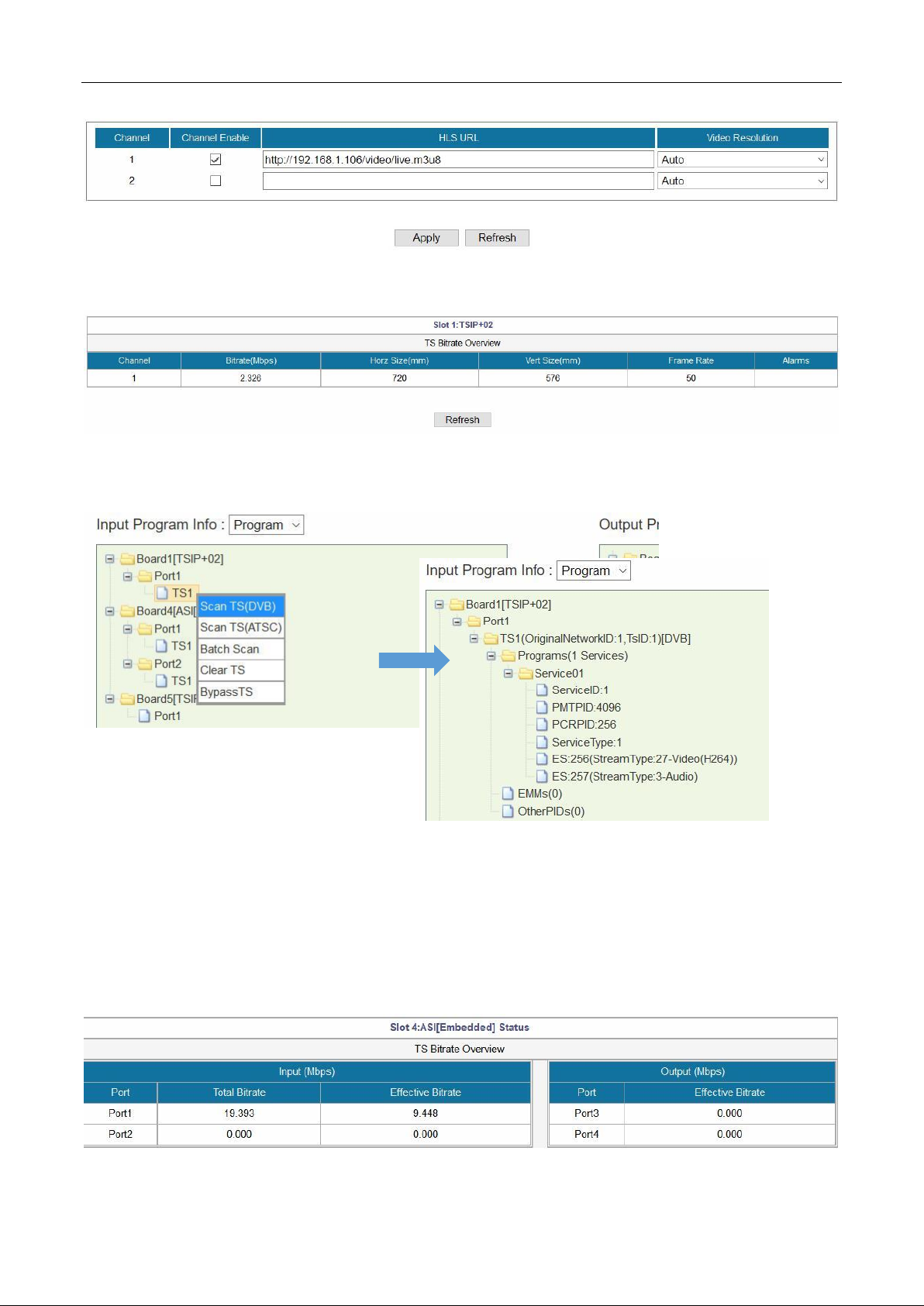Click the Slot 1:TSIP+02 title
Image resolution: width=924 pixels, height=1306 pixels.
coord(463,325)
